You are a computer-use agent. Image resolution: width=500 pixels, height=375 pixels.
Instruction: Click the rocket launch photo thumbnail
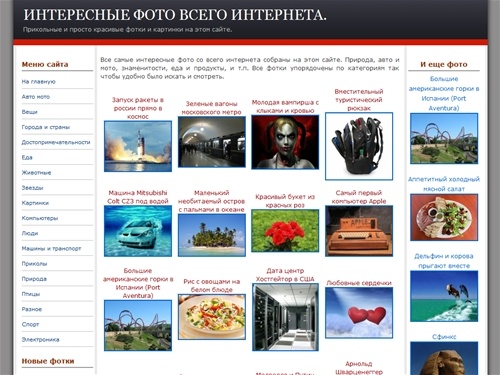click(138, 146)
